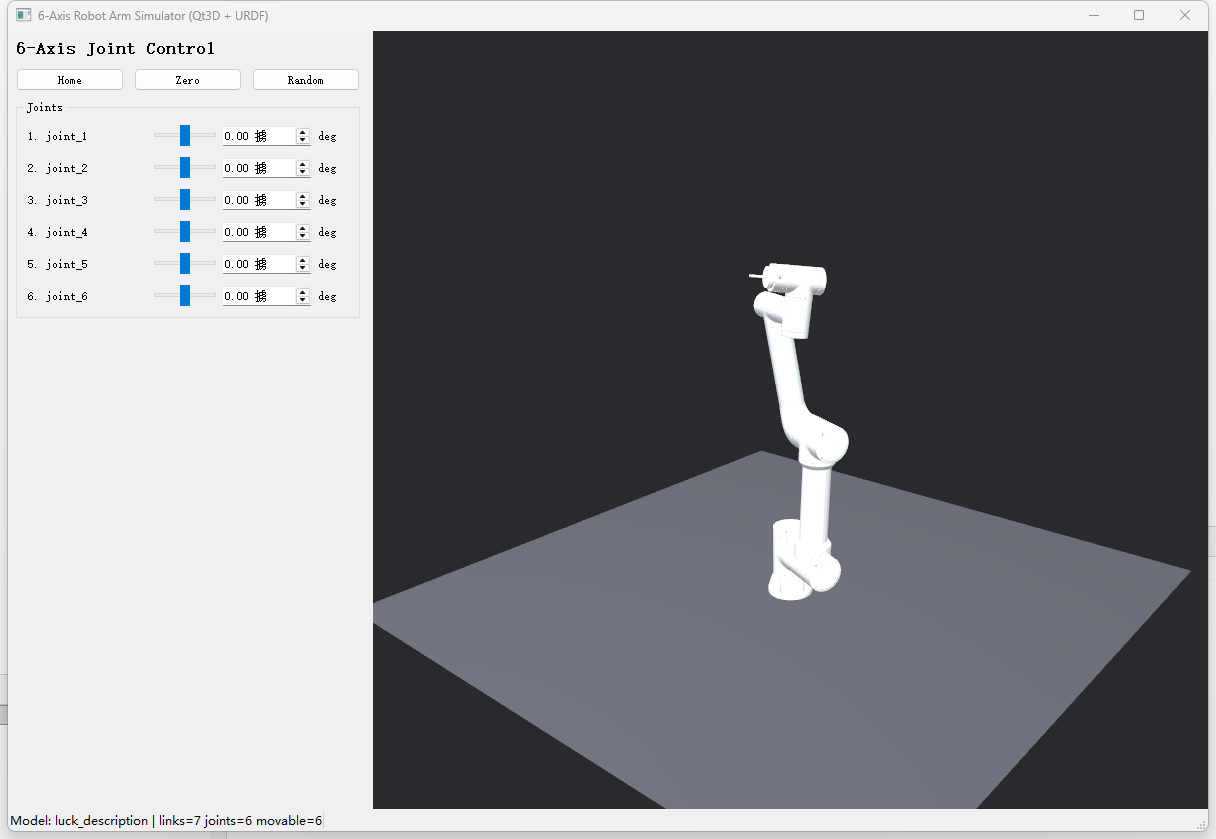Click the 'Joints' group box title

pyautogui.click(x=45, y=107)
